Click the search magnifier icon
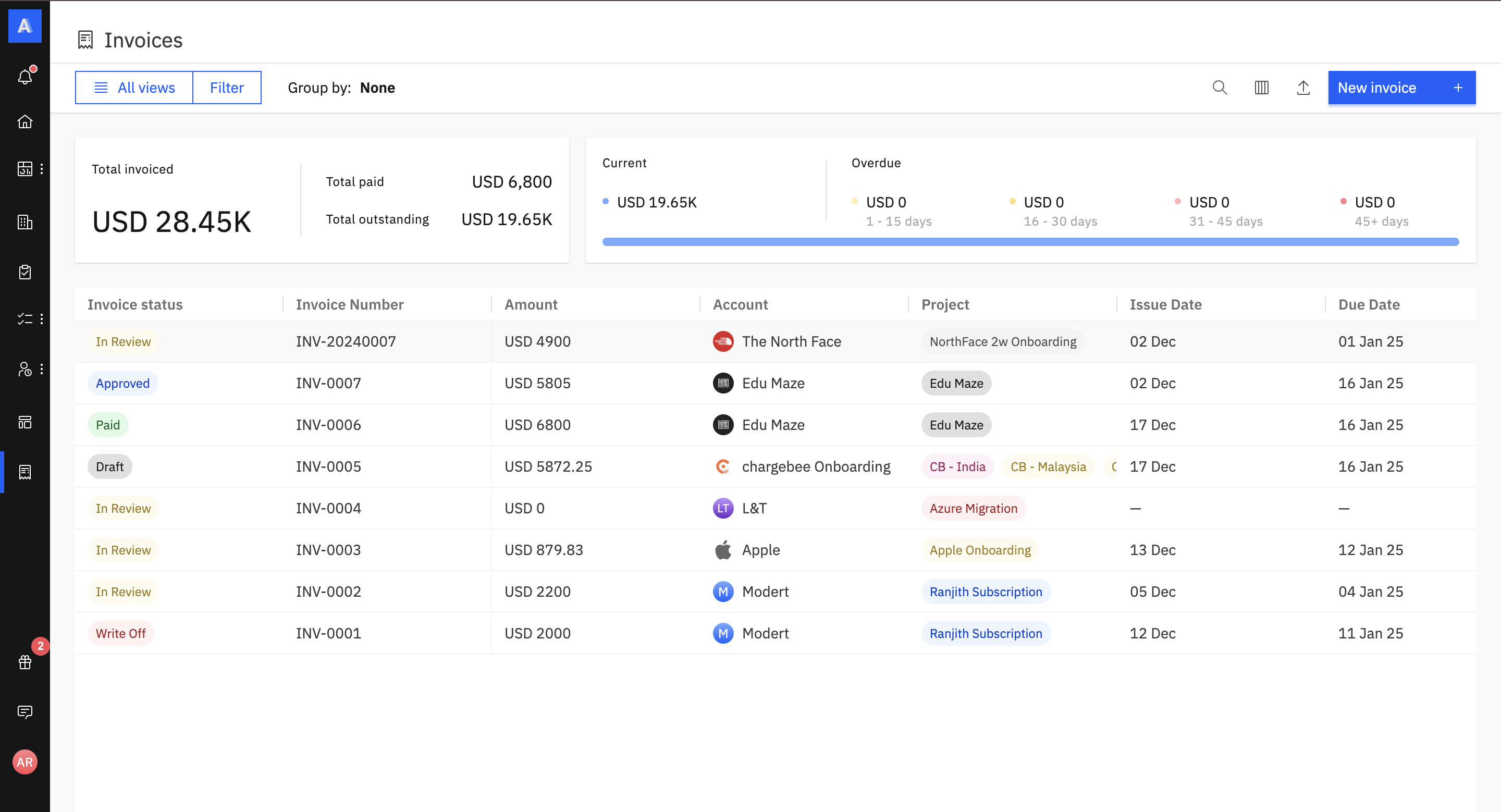The image size is (1501, 812). [x=1220, y=88]
